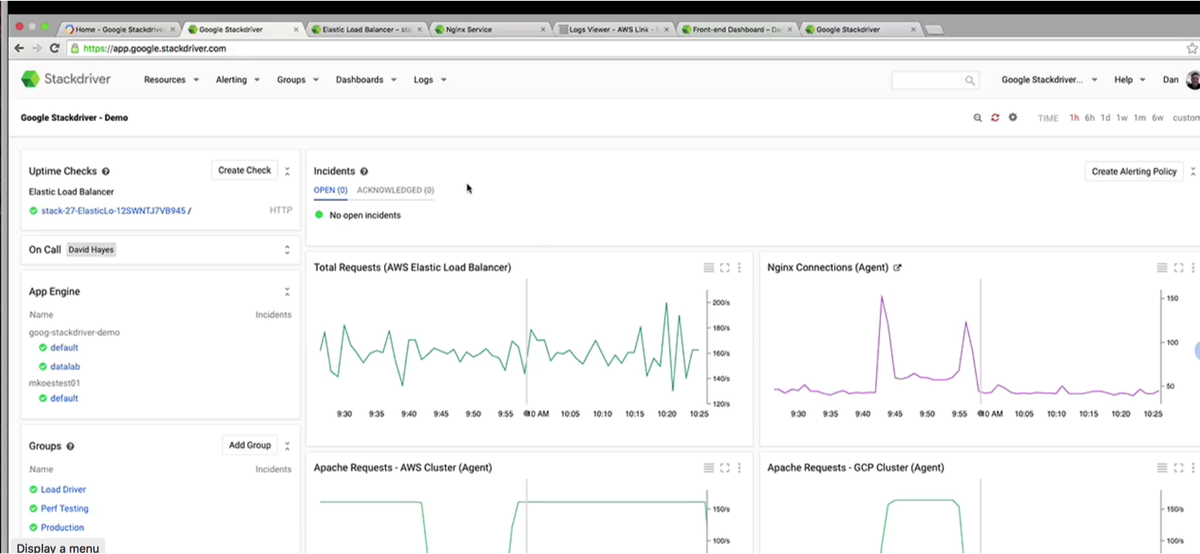Close the Home - Google Stackdriver browser tab
Image resolution: width=1200 pixels, height=554 pixels.
pyautogui.click(x=172, y=30)
